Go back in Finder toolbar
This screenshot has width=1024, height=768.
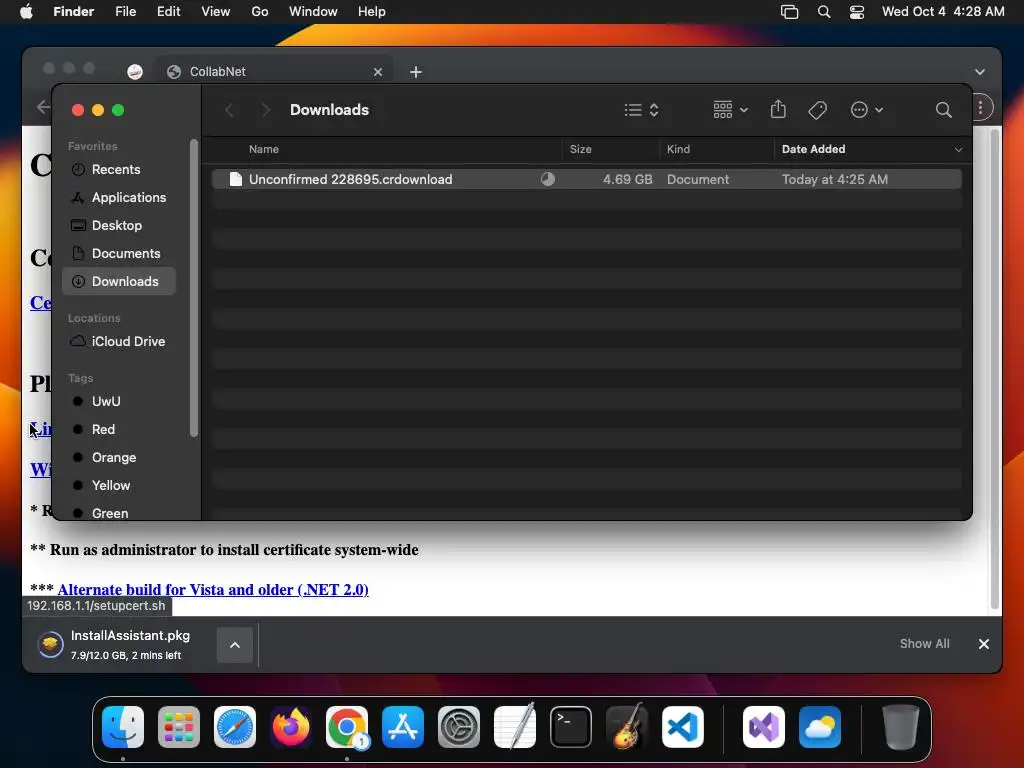229,110
